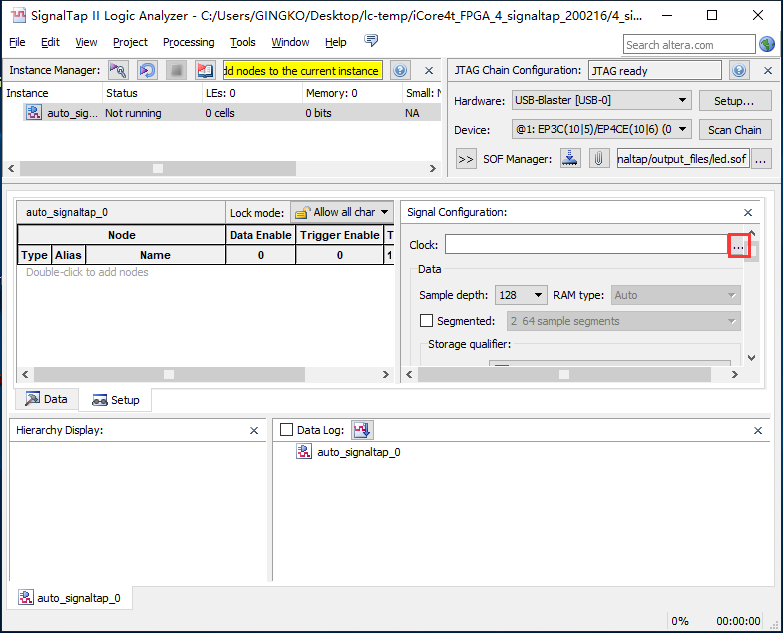
Task: Open the Lock mode dropdown
Action: point(342,212)
